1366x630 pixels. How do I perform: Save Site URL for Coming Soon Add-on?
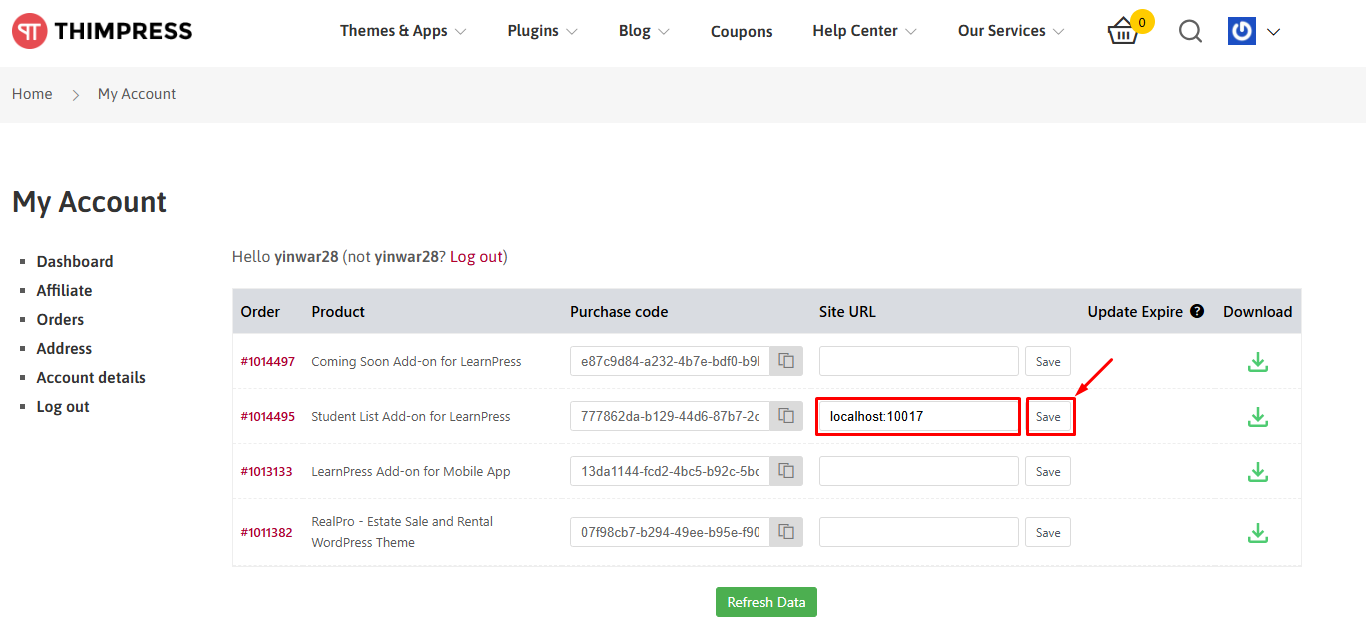[1048, 361]
